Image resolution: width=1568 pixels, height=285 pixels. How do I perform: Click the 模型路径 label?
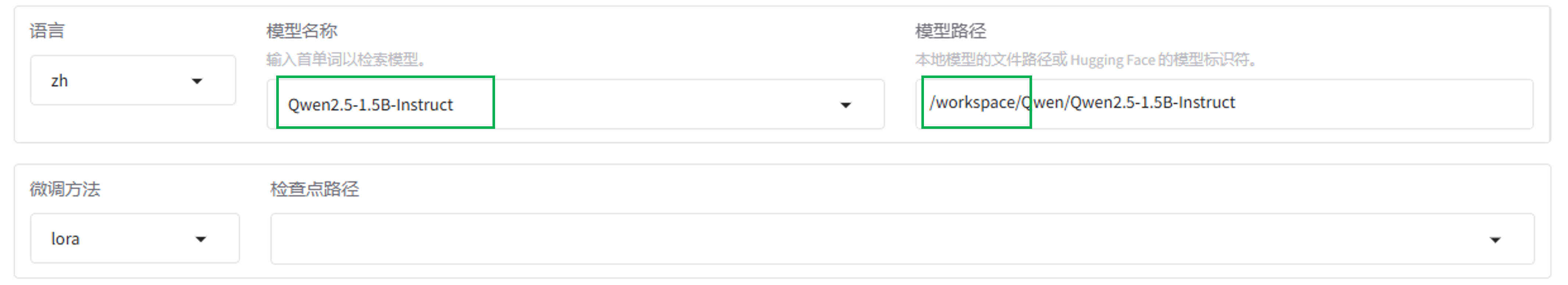pyautogui.click(x=950, y=31)
